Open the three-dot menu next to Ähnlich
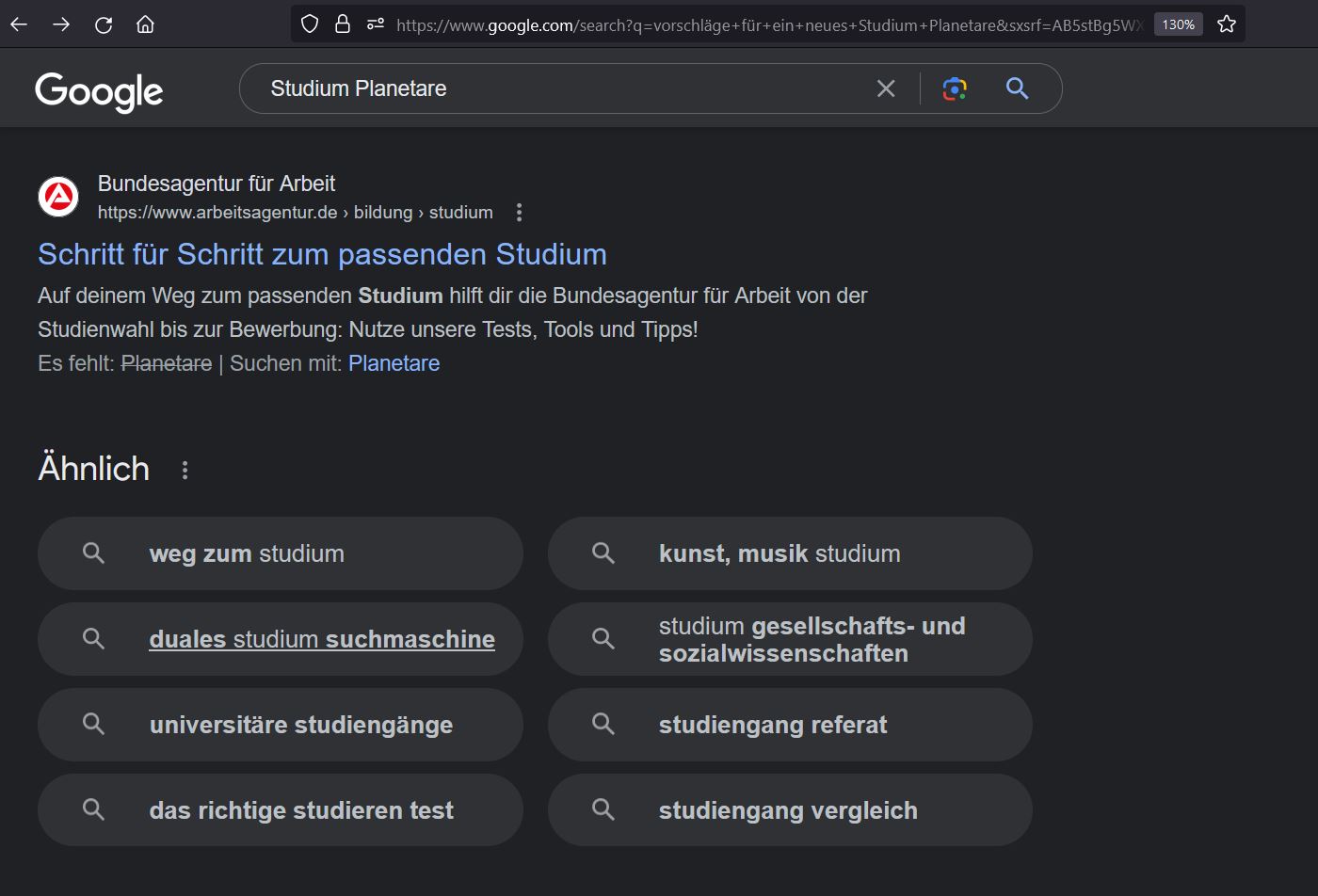 (185, 470)
